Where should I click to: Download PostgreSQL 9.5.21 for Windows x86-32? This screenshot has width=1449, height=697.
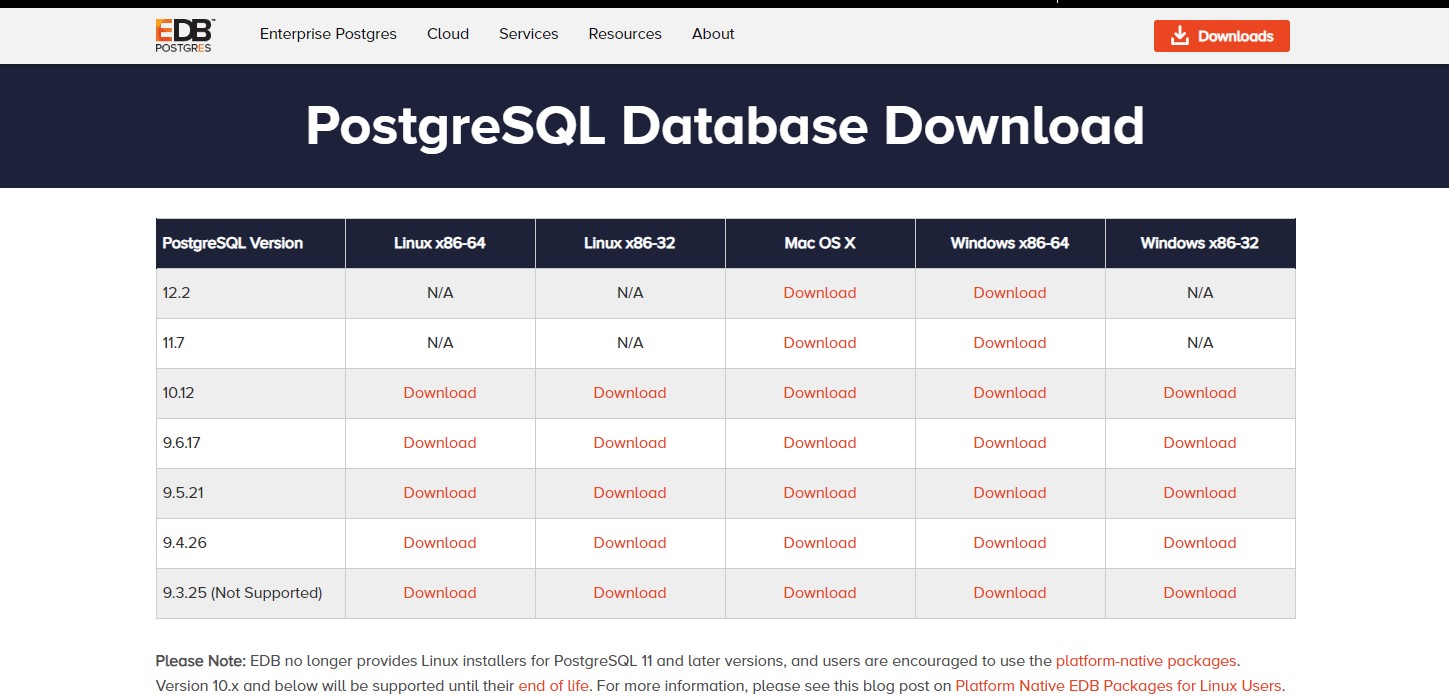tap(1199, 492)
